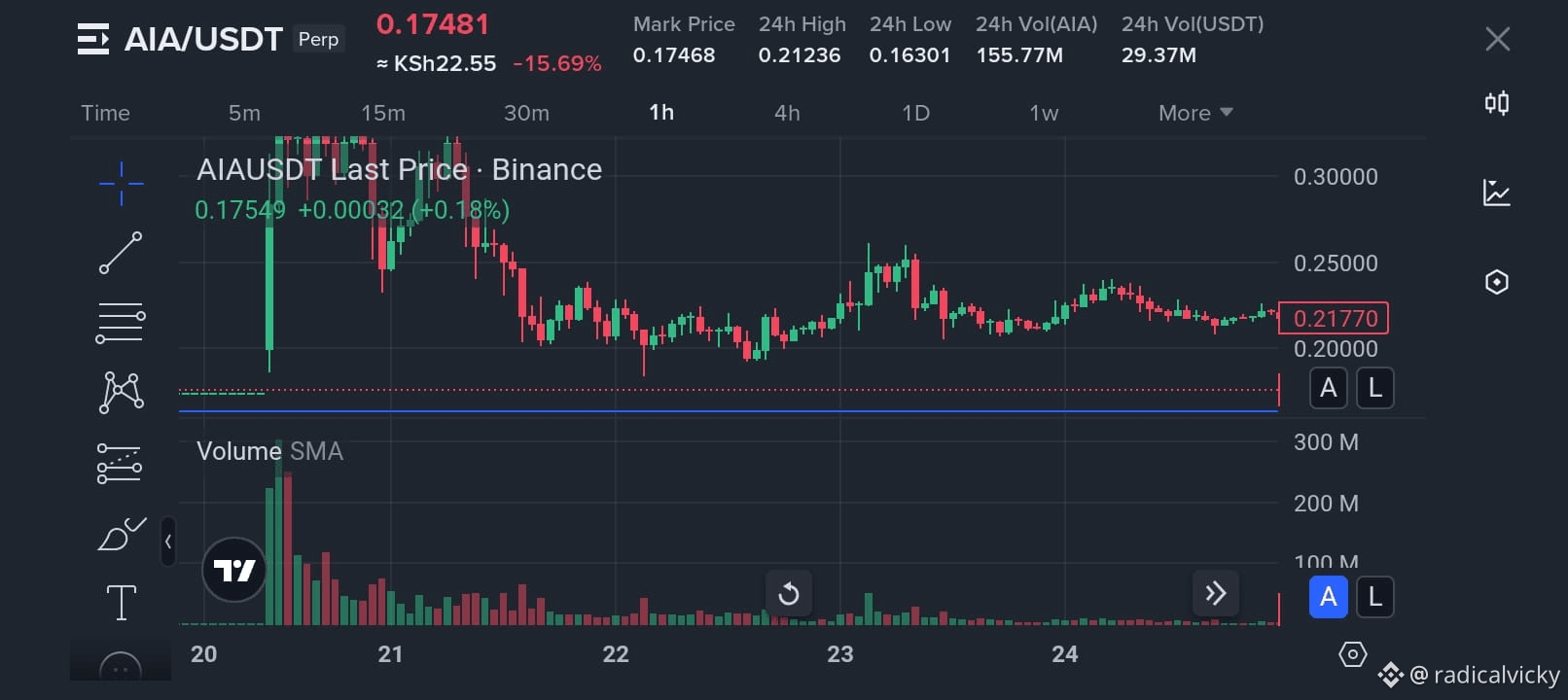Click the TradingView logo watermark
This screenshot has height=700, width=1568.
(x=233, y=569)
